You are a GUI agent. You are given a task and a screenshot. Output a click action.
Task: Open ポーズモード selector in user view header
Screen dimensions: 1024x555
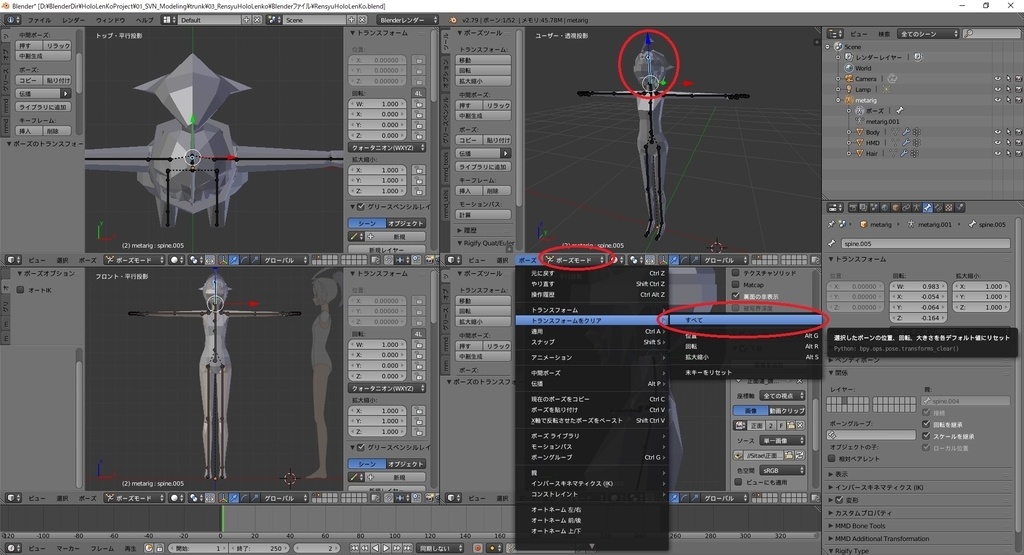[x=575, y=260]
